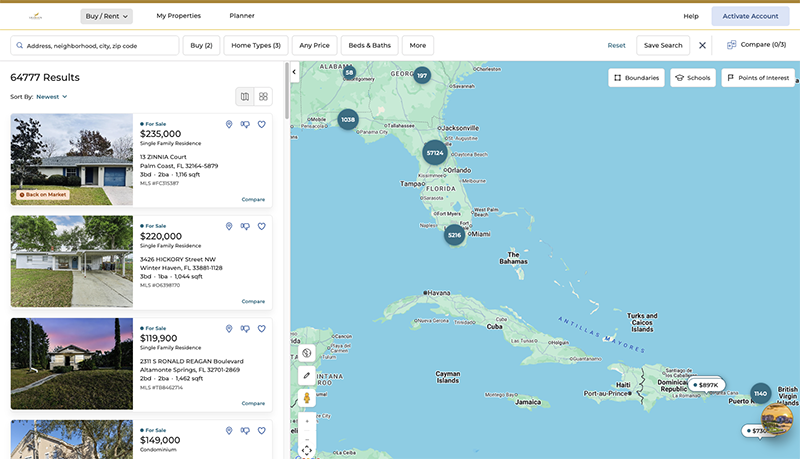Click the Compare icon in the filter bar
This screenshot has height=459, width=800.
click(731, 45)
